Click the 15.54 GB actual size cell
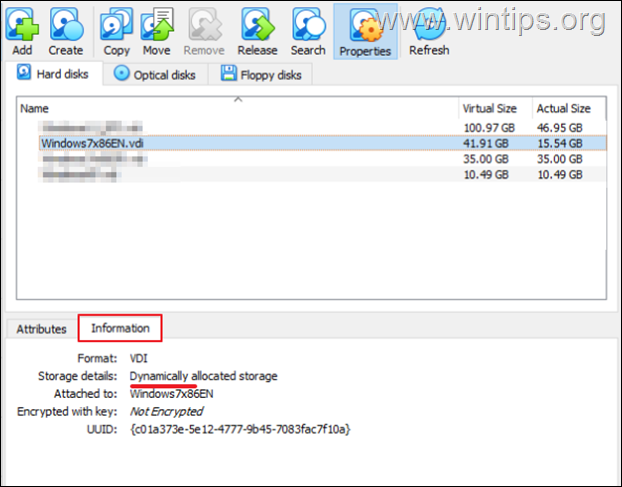This screenshot has height=487, width=622. tap(560, 143)
